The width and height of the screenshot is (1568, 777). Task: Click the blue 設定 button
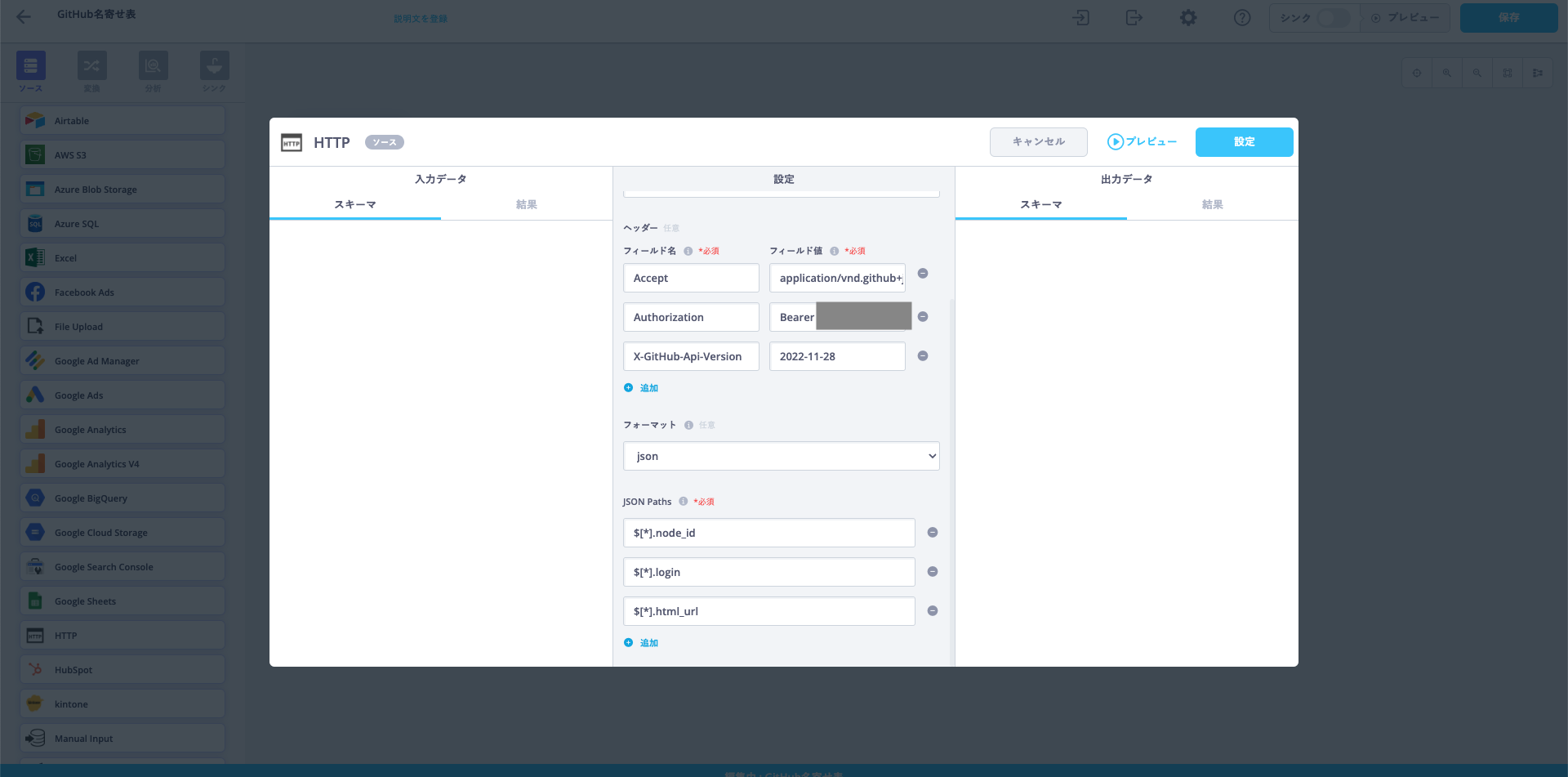click(x=1244, y=142)
